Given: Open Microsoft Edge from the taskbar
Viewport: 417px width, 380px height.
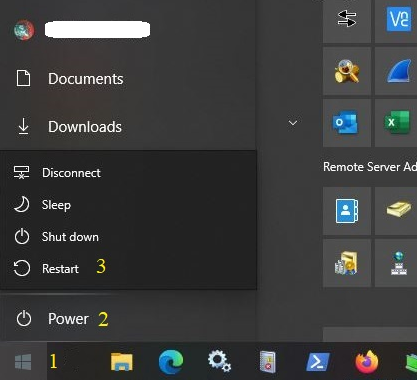Looking at the screenshot, I should (x=171, y=362).
